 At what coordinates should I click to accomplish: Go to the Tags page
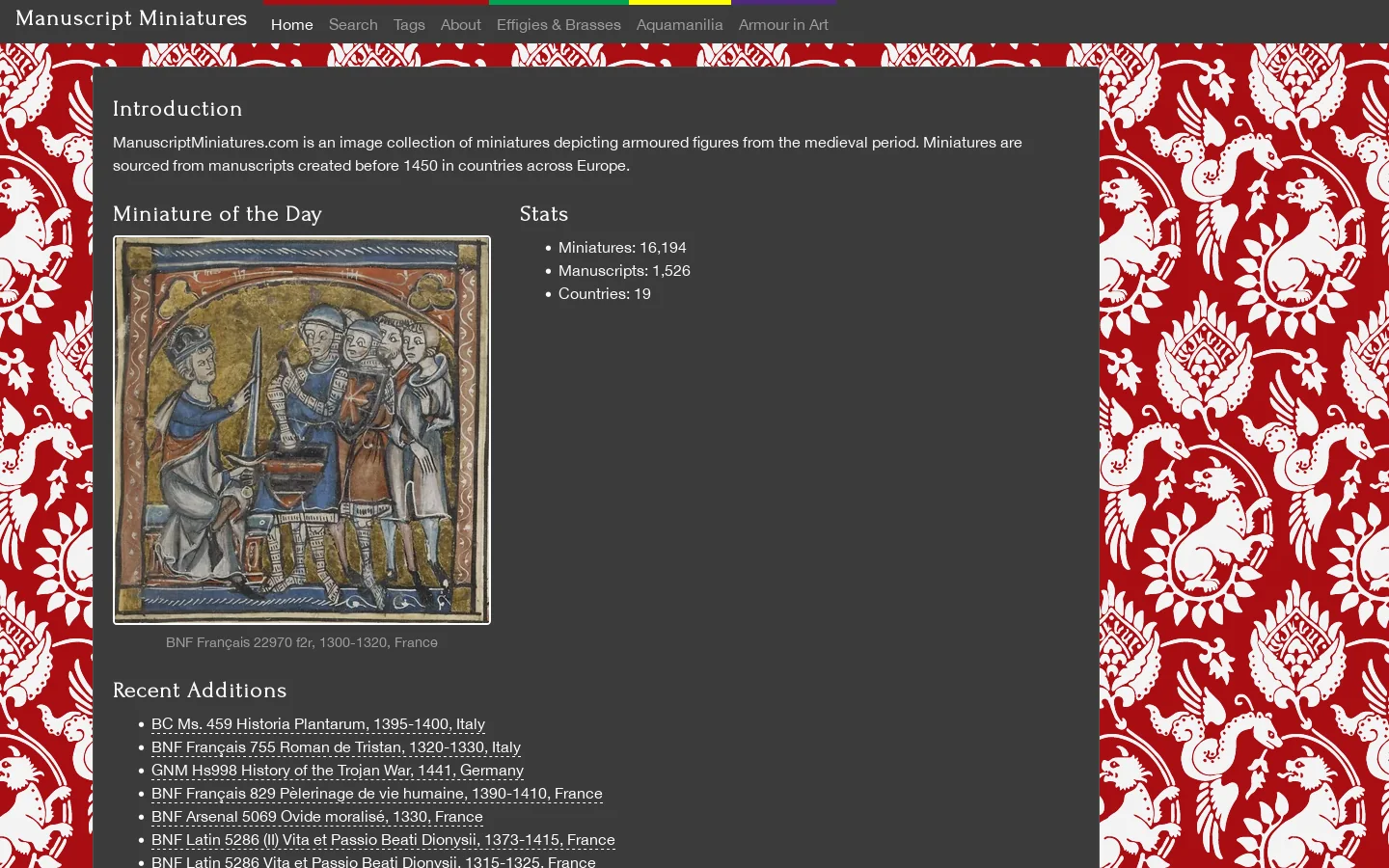click(409, 24)
